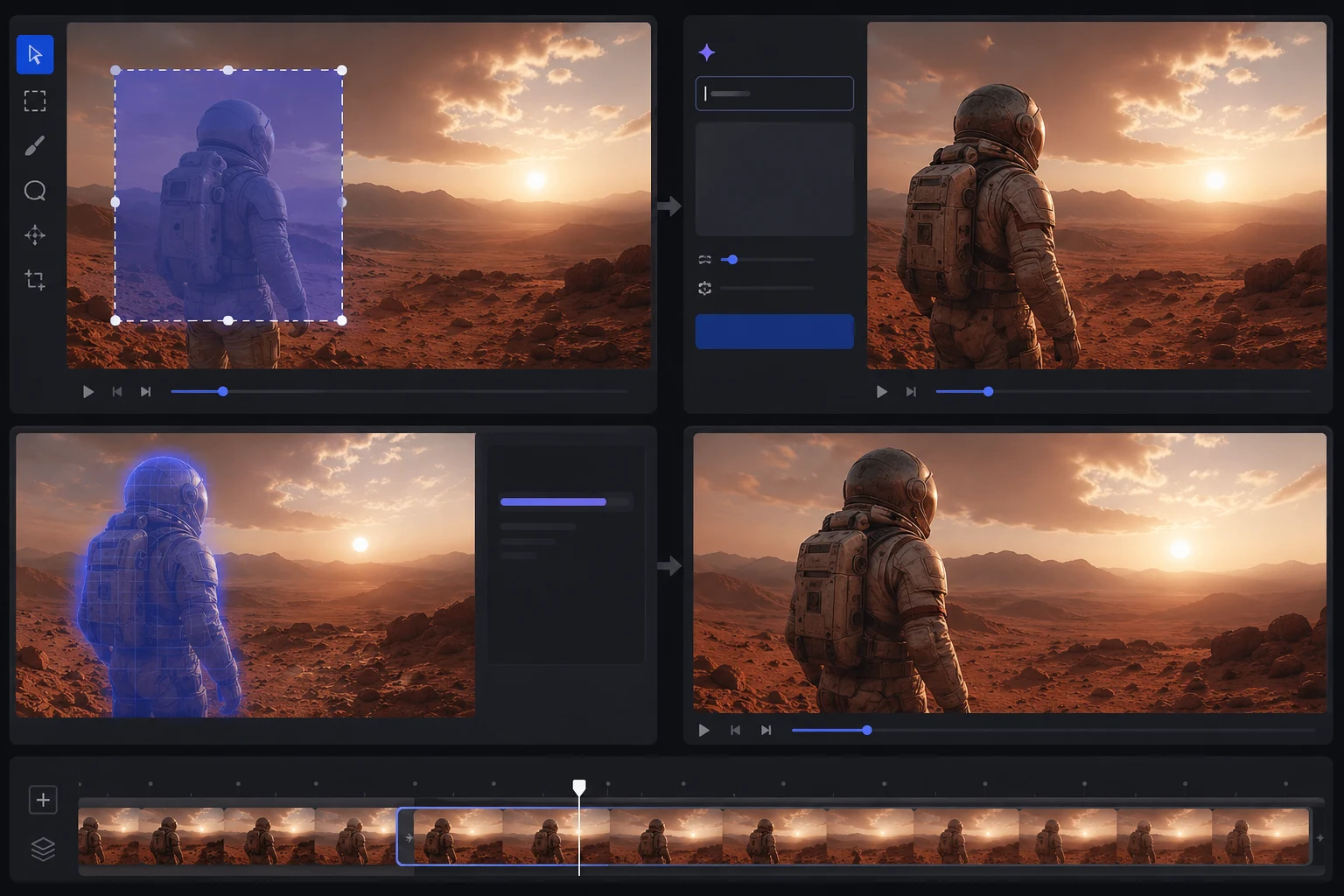
Task: Click the gear-chip icon beside second settings slider
Action: (705, 288)
